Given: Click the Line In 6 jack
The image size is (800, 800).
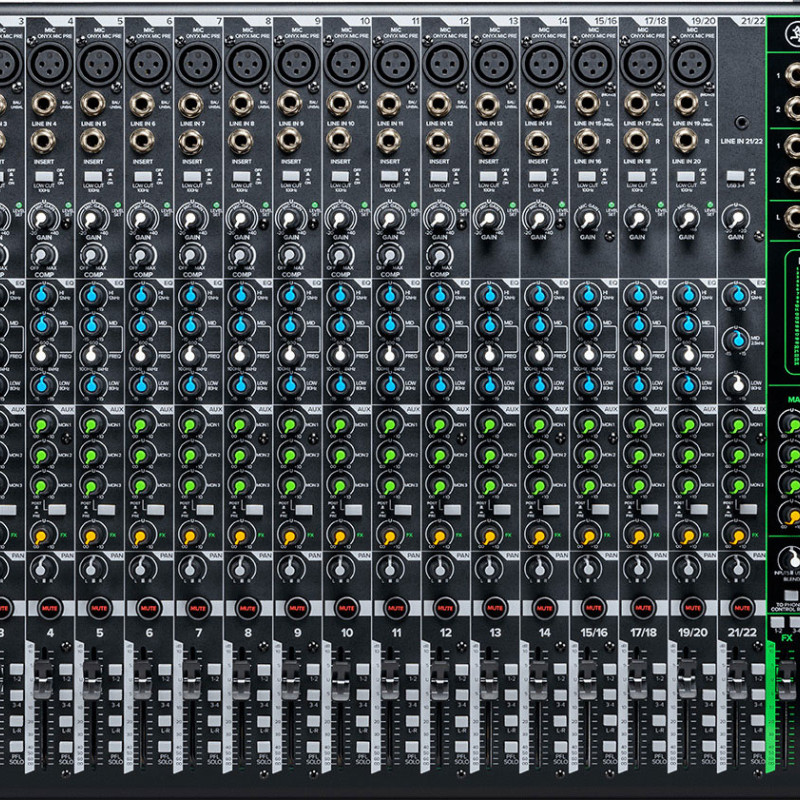Looking at the screenshot, I should [x=142, y=104].
